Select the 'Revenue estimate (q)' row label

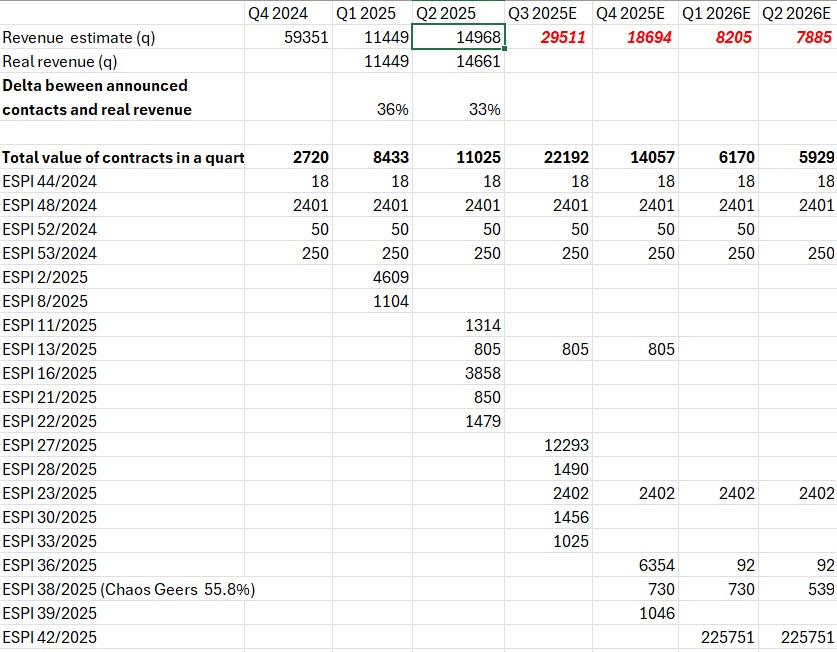(x=80, y=38)
